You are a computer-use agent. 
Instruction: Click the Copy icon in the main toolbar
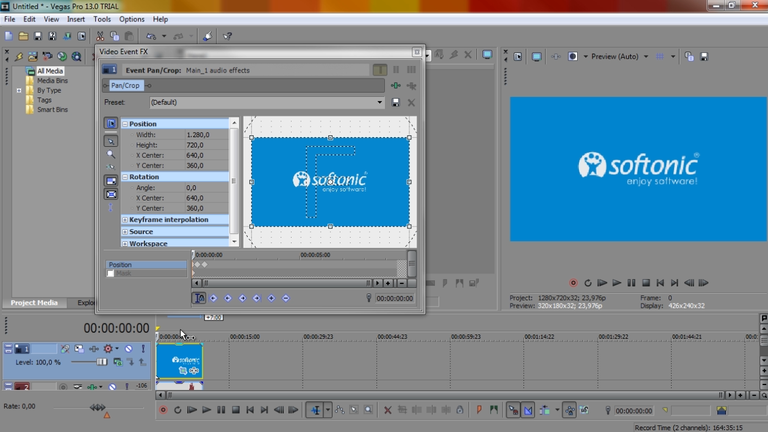115,36
